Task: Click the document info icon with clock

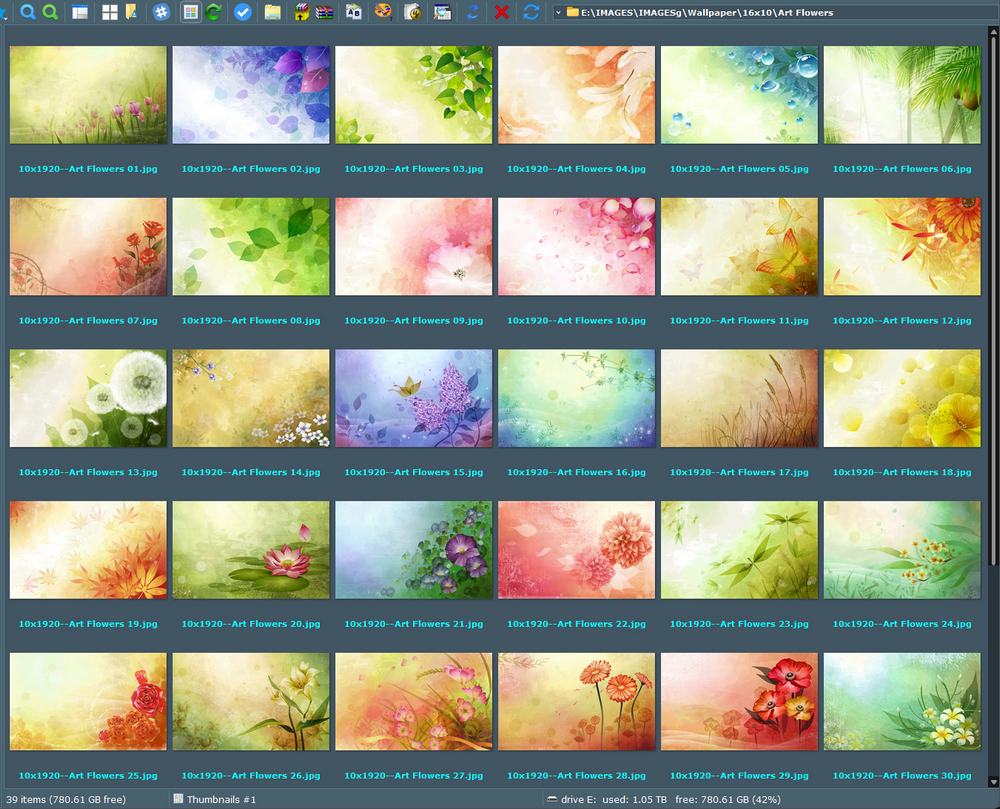Action: coord(412,13)
